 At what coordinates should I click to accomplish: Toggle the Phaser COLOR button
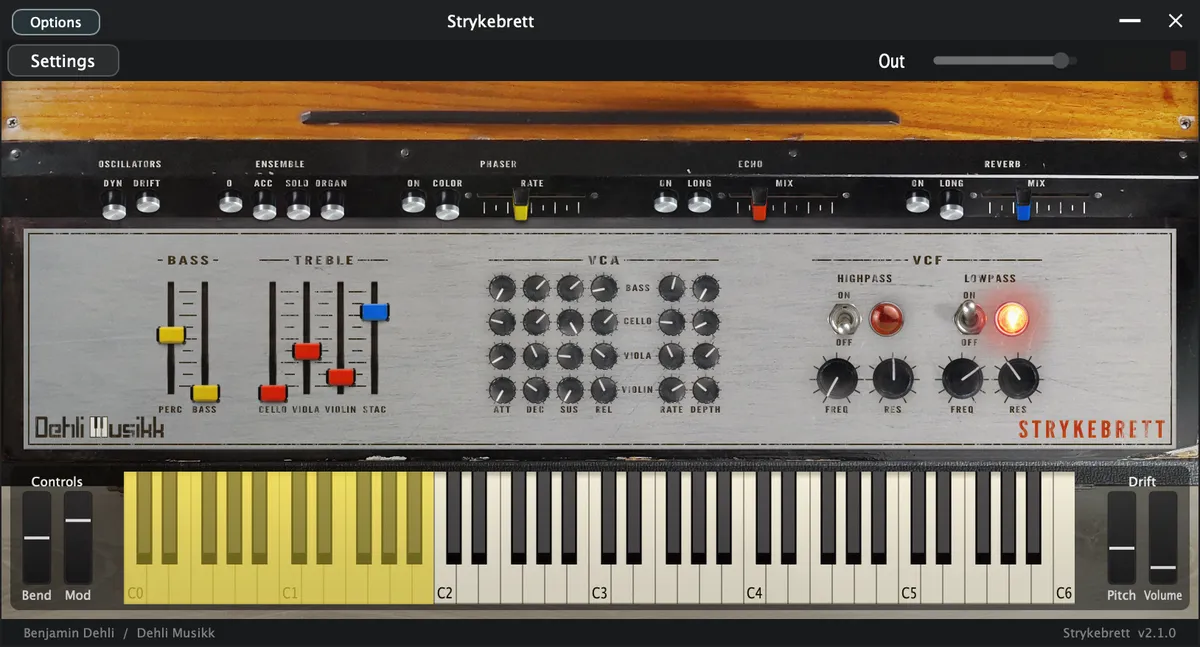coord(447,205)
